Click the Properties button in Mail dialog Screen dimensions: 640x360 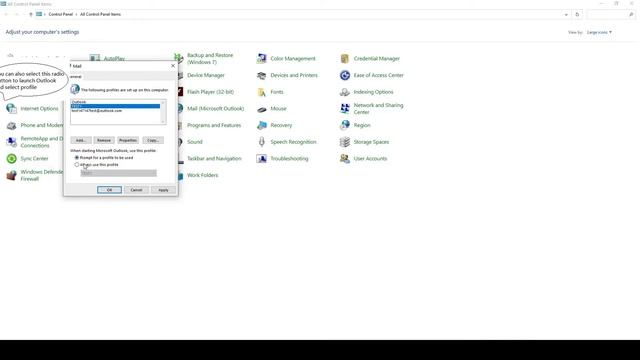point(128,140)
